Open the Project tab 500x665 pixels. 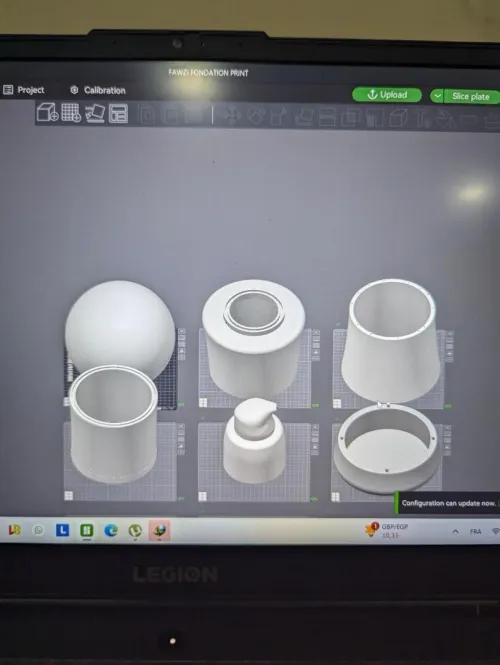point(24,90)
